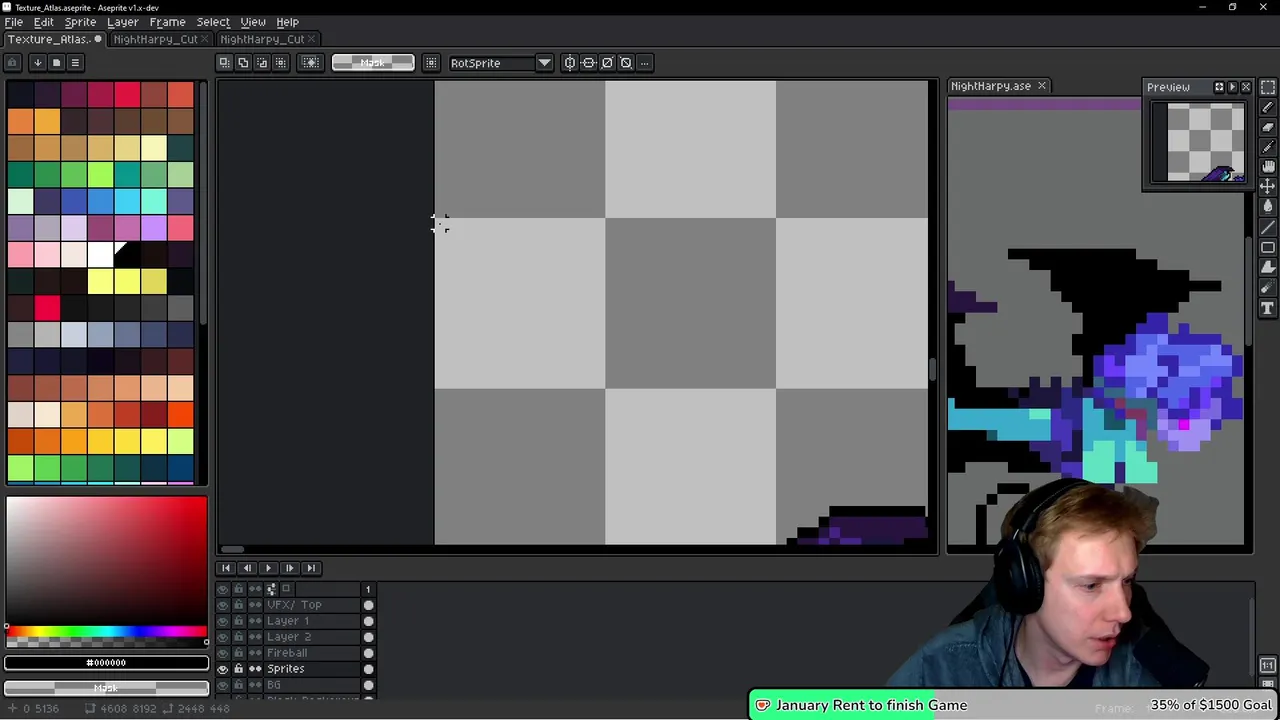The width and height of the screenshot is (1280, 720).
Task: Lock the Sprites layer
Action: [238, 669]
